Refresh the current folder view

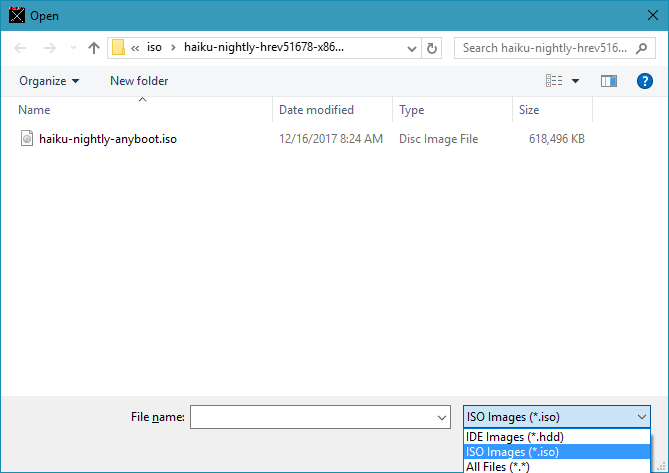point(432,48)
